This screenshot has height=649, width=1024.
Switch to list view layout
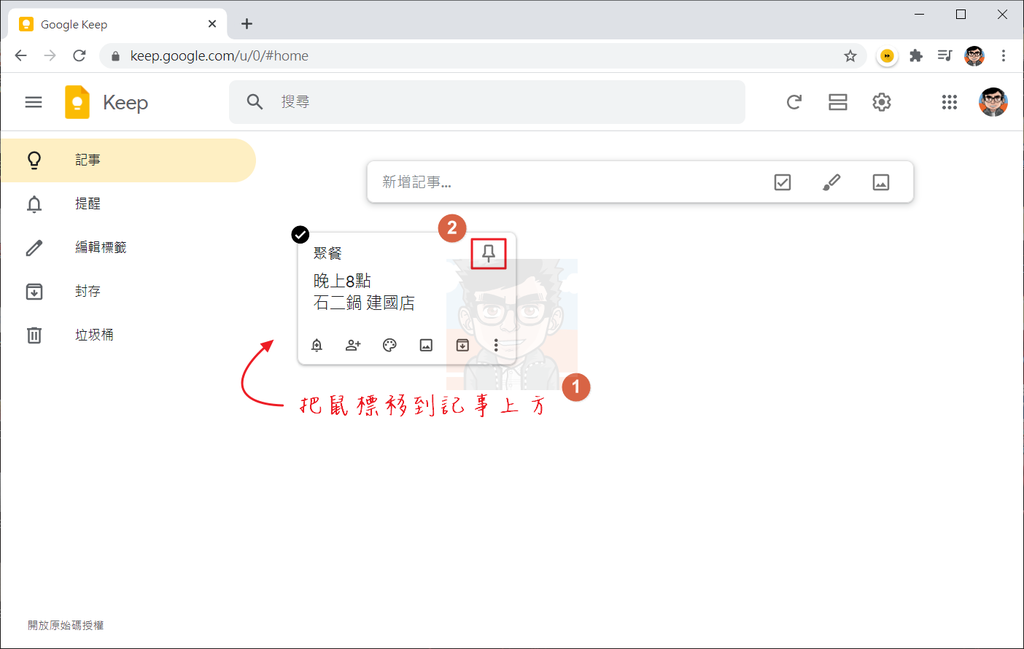(838, 102)
